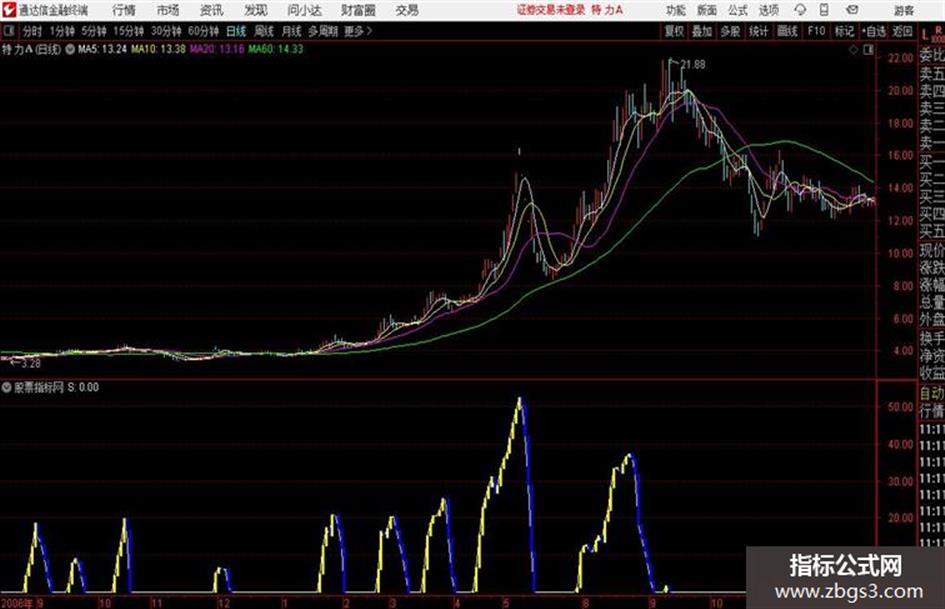Switch to 5分钟 period tab
This screenshot has width=945, height=609.
coord(94,31)
